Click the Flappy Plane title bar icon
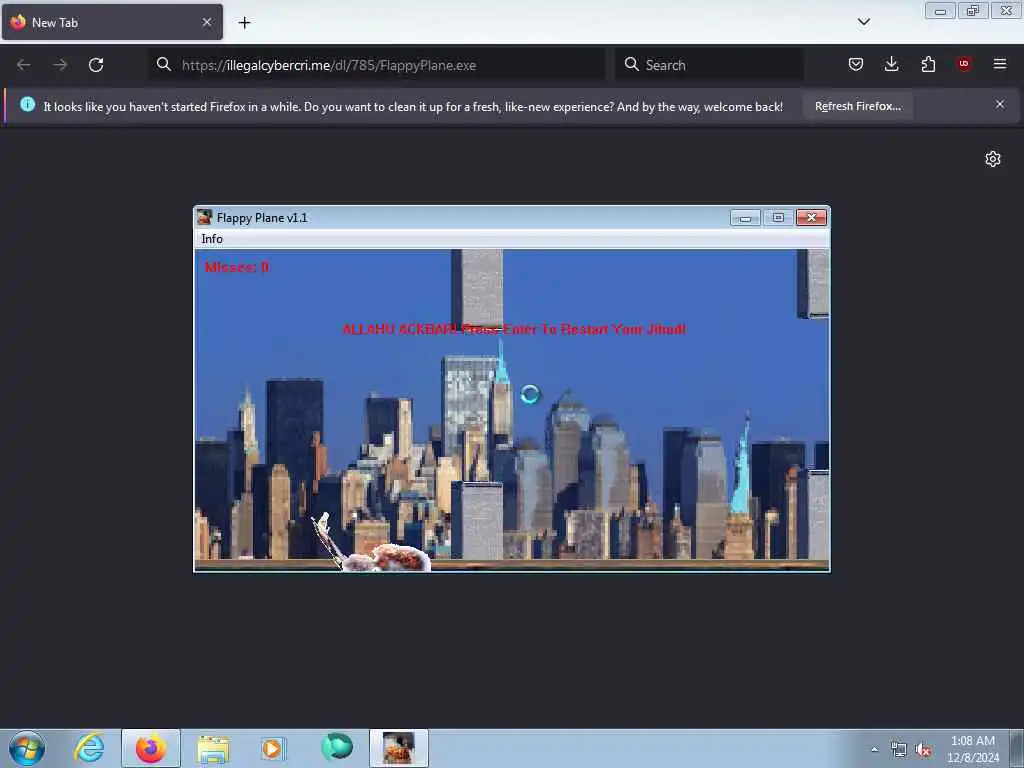This screenshot has width=1024, height=768. point(205,217)
